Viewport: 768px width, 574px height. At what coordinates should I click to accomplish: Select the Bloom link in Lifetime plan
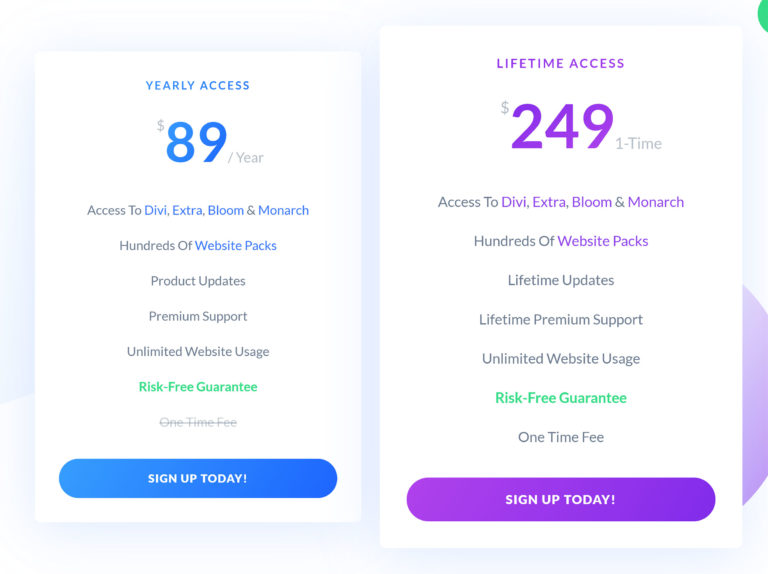pyautogui.click(x=591, y=201)
